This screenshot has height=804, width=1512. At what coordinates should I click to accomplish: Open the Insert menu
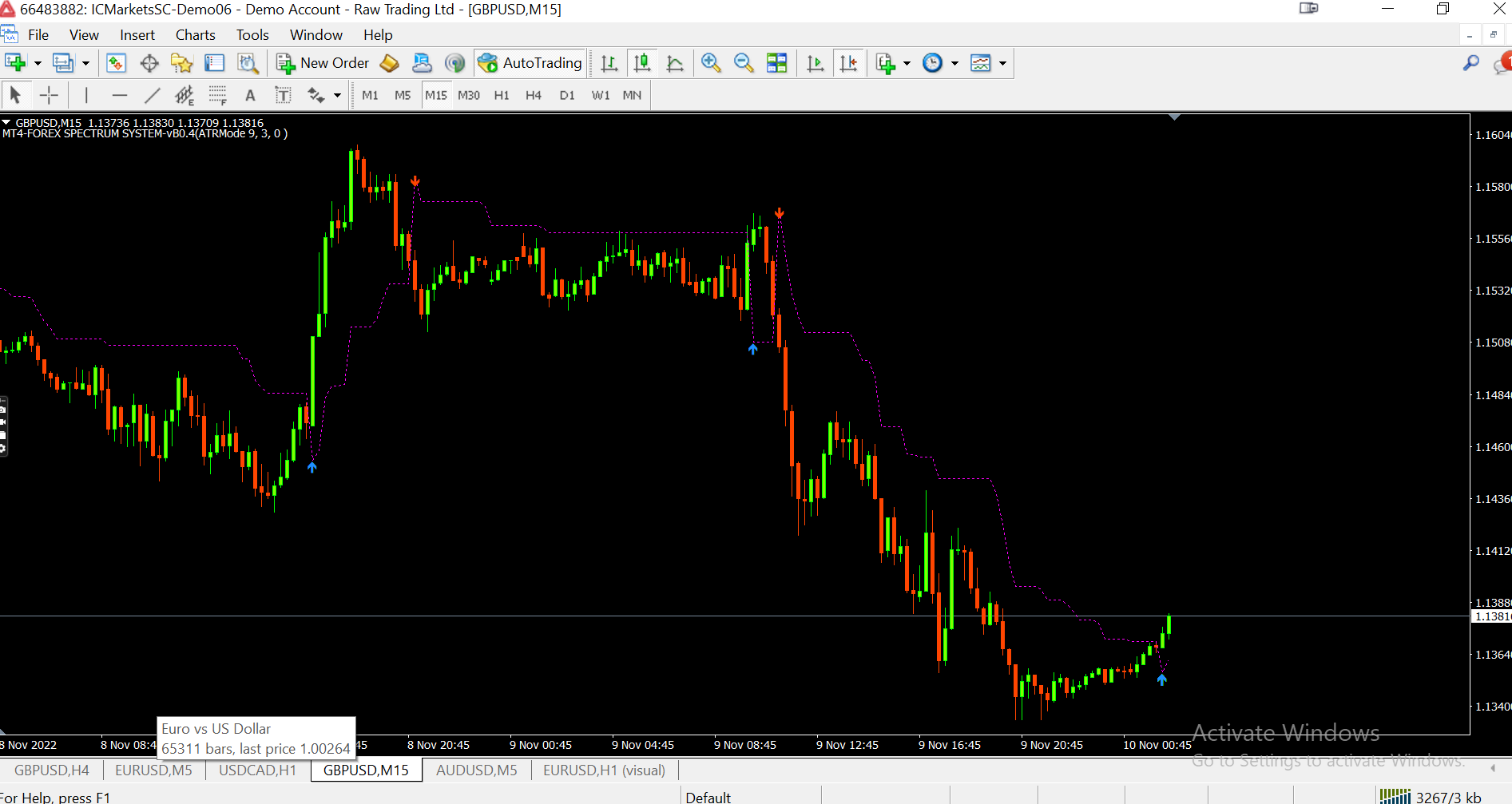tap(137, 35)
